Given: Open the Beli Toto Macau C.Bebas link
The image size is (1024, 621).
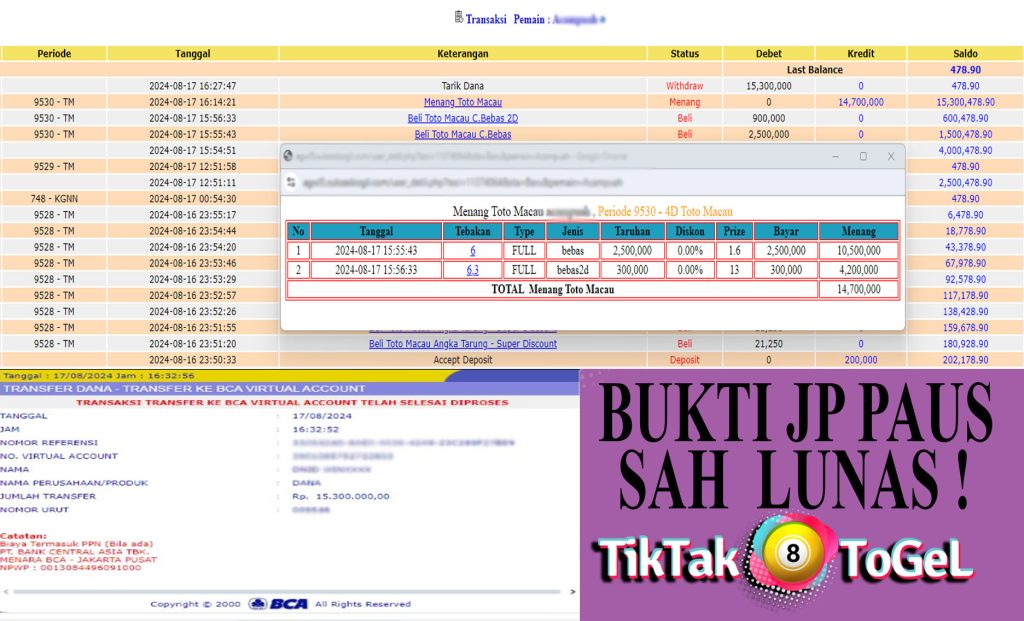Looking at the screenshot, I should 462,134.
